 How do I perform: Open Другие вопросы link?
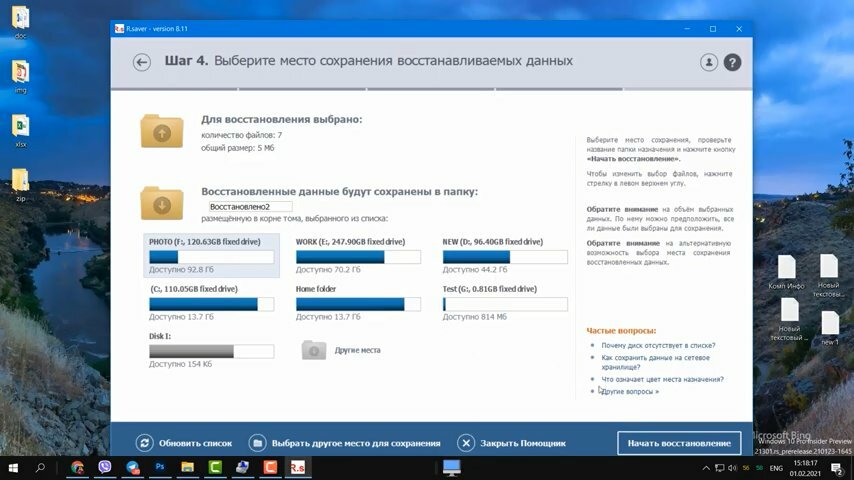point(630,391)
